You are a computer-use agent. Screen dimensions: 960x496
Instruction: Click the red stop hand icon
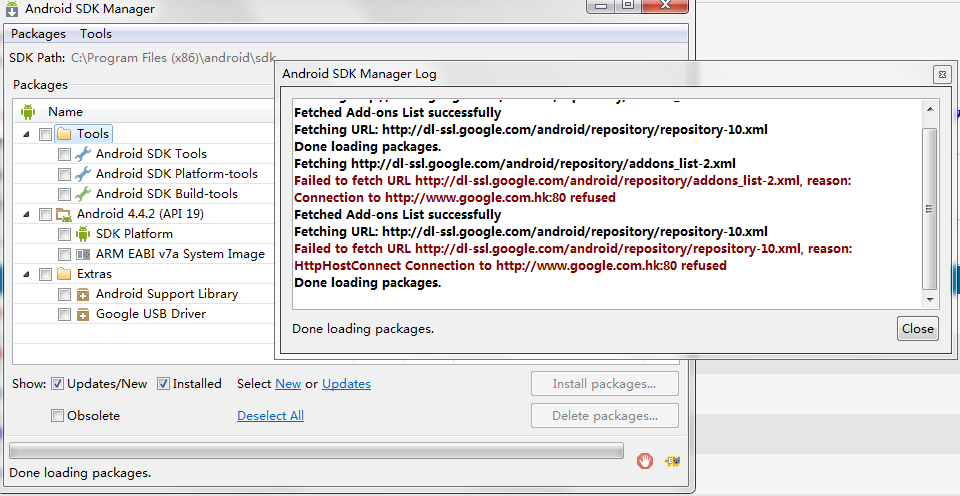pos(645,460)
